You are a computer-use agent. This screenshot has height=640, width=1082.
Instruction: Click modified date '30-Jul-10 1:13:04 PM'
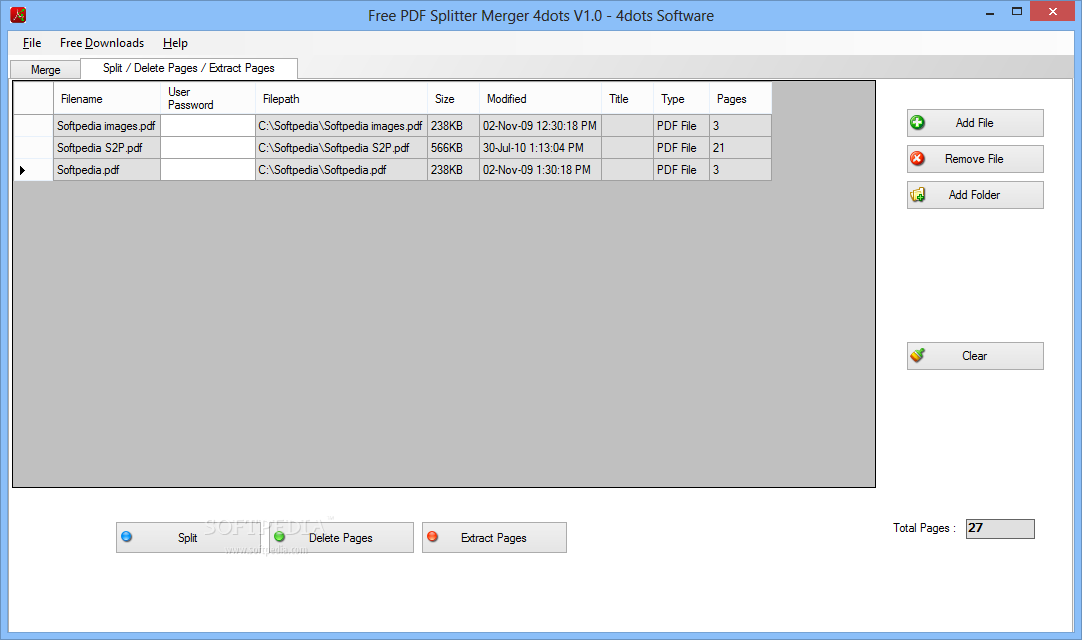tap(540, 148)
